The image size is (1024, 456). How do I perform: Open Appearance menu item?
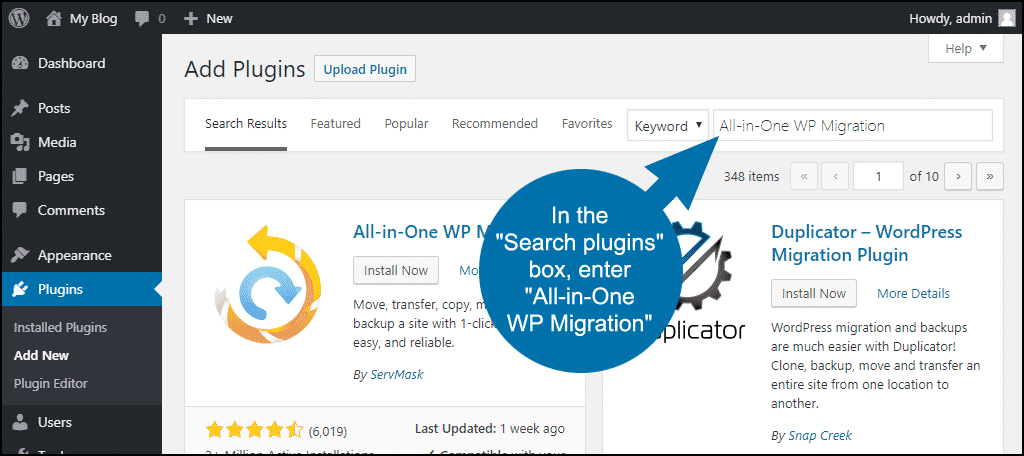click(81, 255)
